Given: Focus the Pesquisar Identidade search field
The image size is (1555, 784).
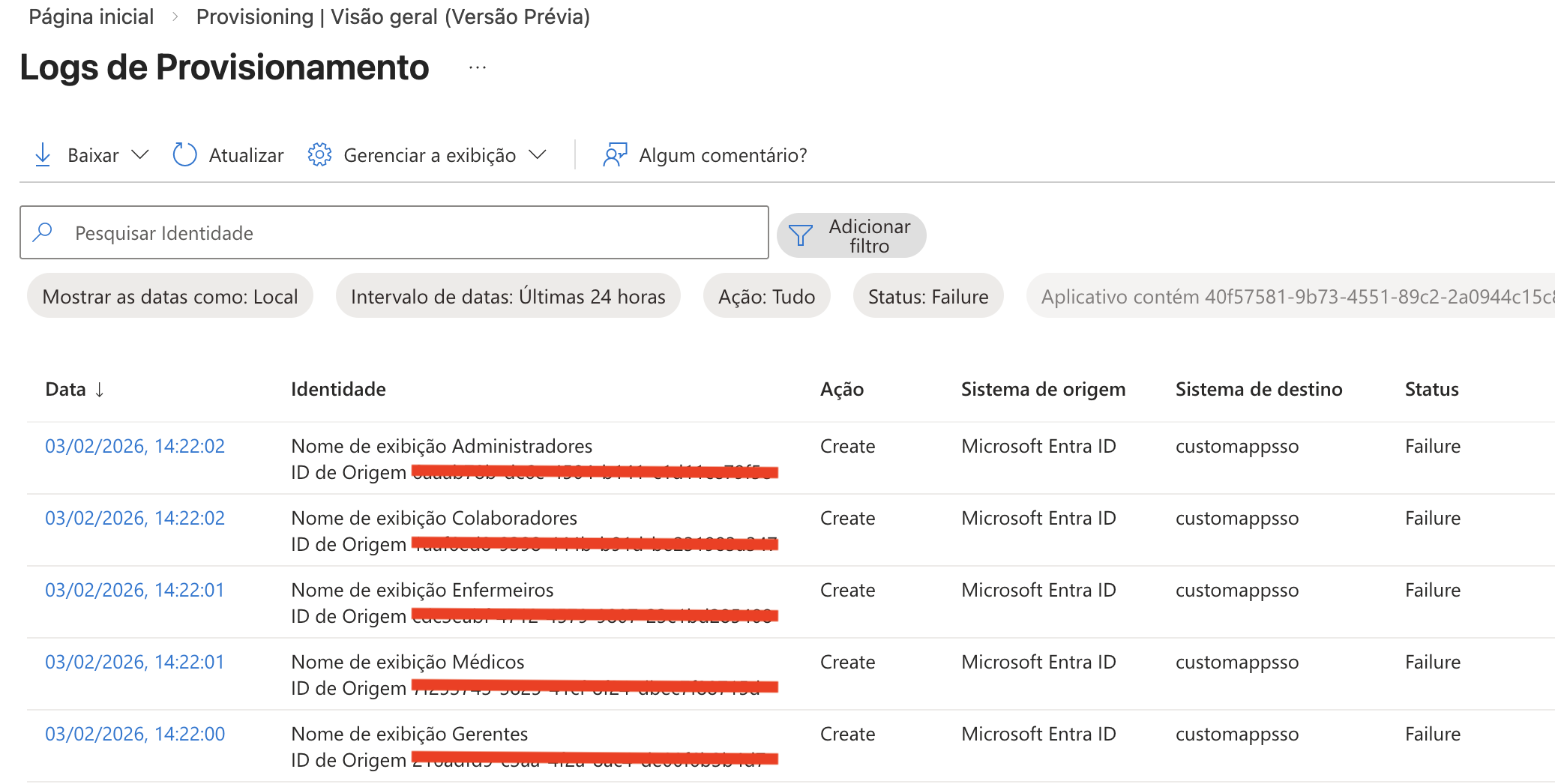Looking at the screenshot, I should coord(394,232).
